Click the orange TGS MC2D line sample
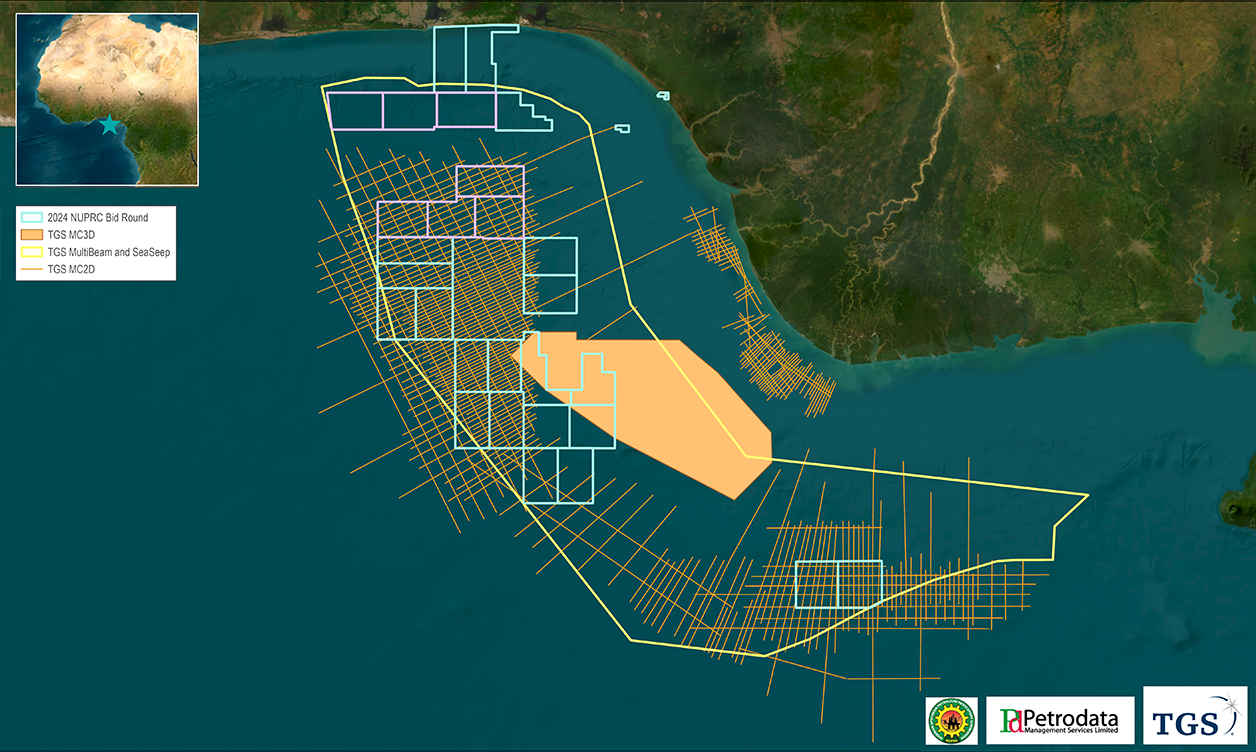 click(32, 269)
